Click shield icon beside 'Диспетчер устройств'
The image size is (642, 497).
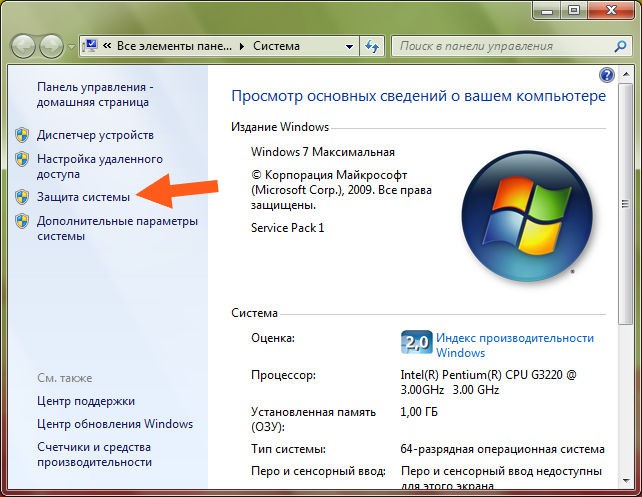(22, 135)
